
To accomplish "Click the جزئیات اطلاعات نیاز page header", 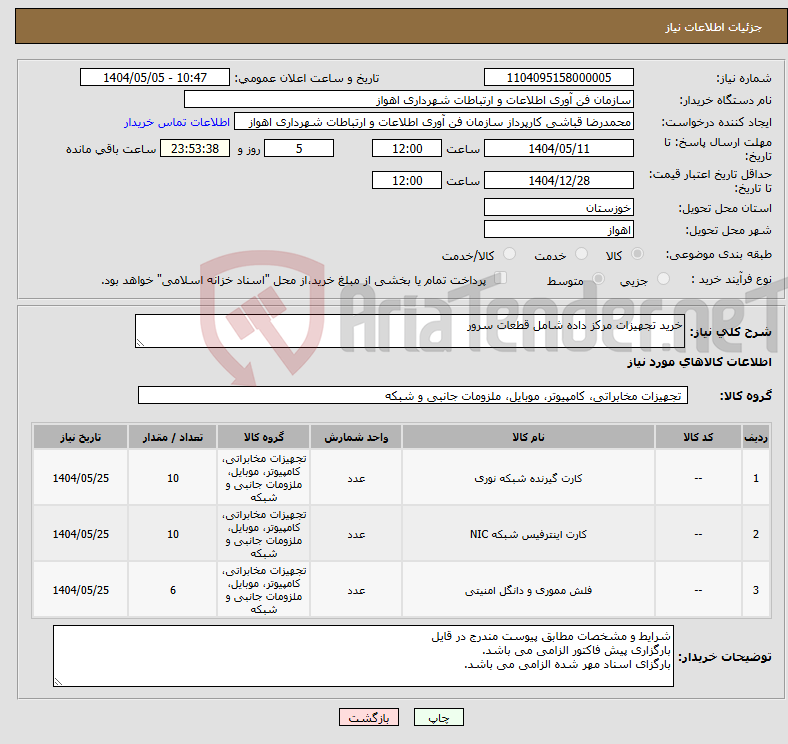I will [714, 27].
